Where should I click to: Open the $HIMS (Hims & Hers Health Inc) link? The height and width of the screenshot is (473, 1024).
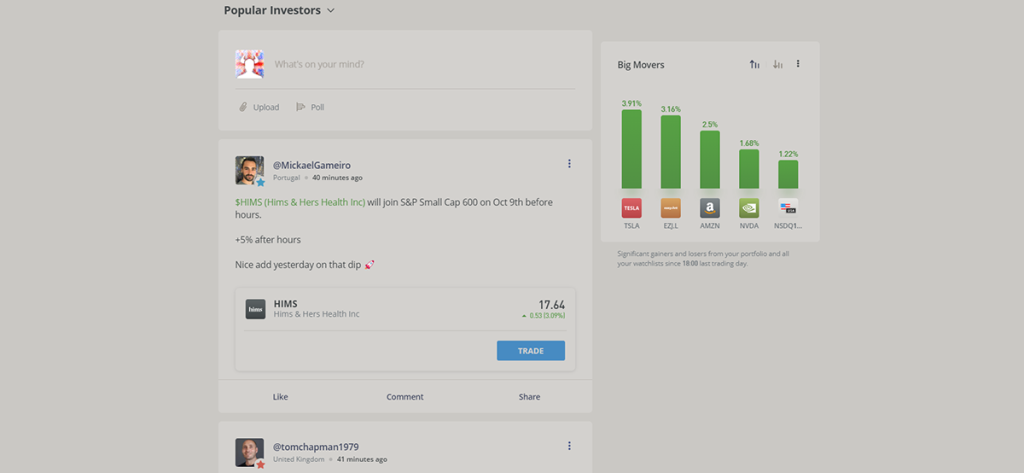coord(300,203)
